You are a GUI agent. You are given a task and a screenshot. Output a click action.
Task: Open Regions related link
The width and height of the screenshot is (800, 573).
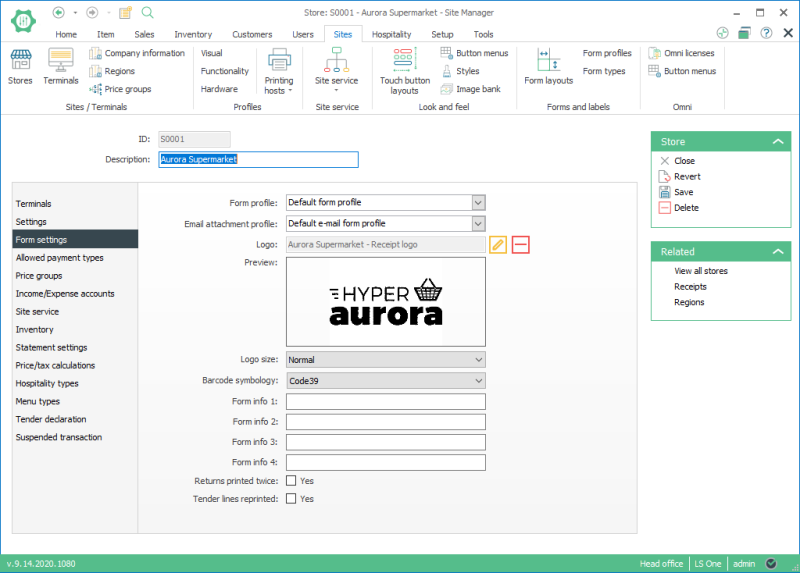point(689,302)
